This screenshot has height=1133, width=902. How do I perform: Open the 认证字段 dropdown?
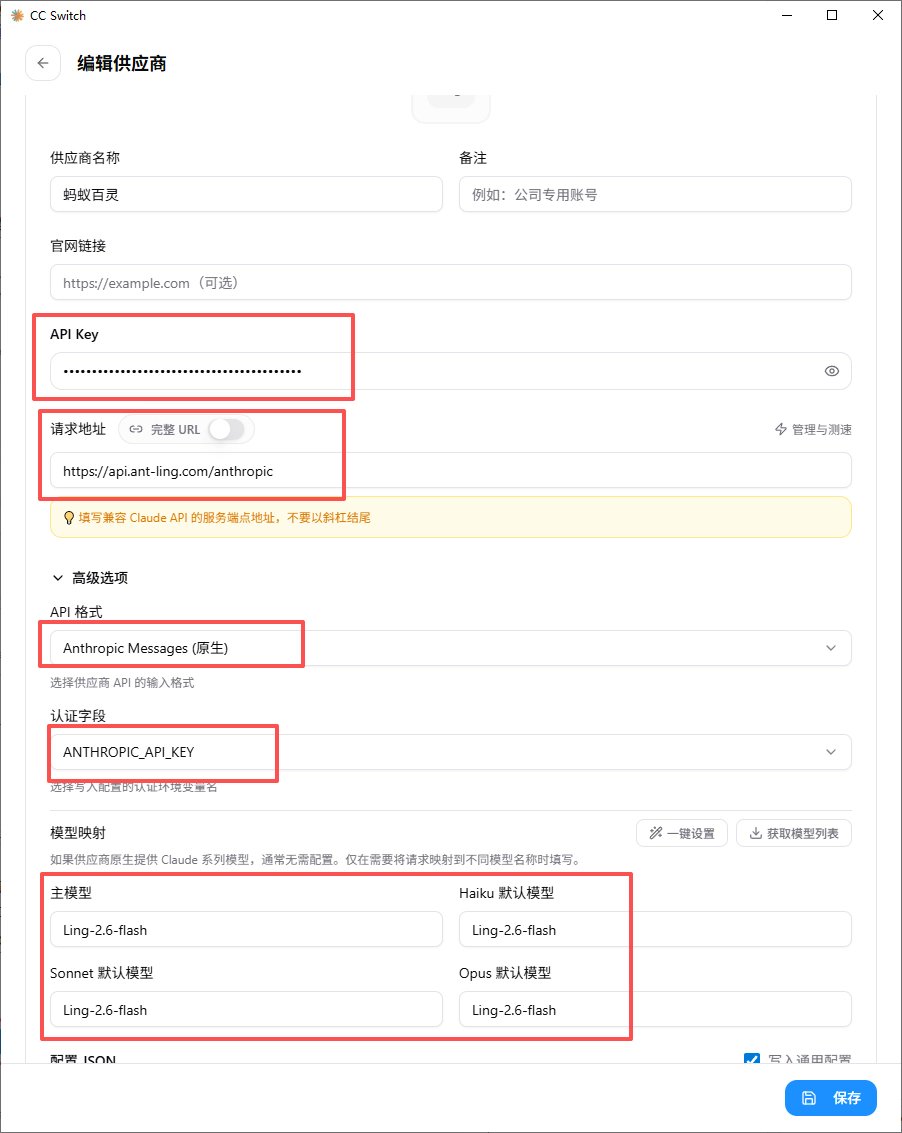pyautogui.click(x=450, y=752)
